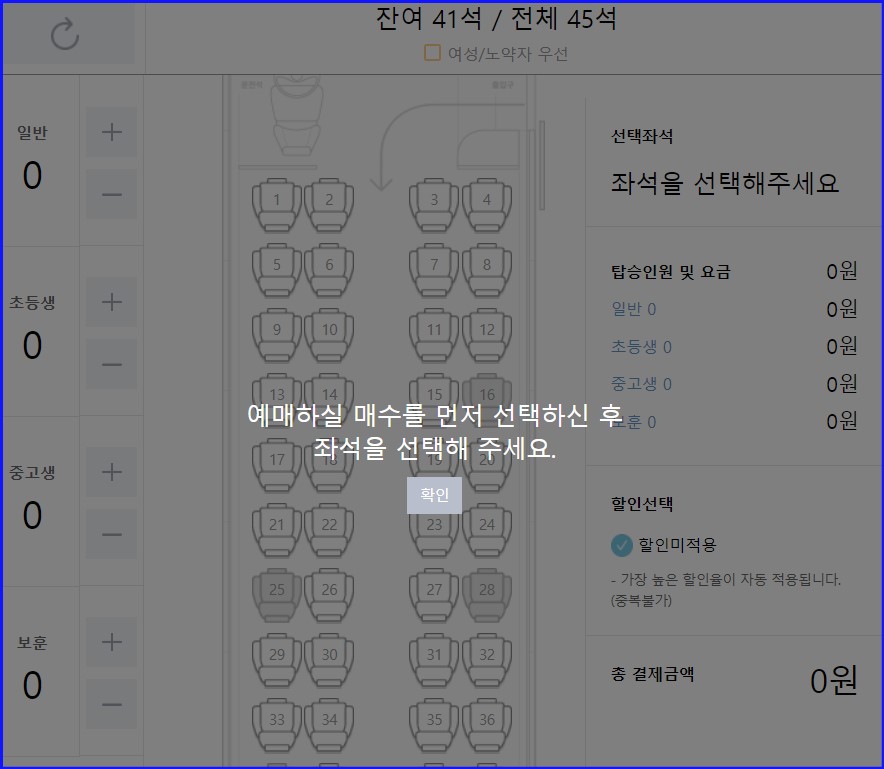
Task: Decrease the 중고생 passenger count
Action: [x=111, y=534]
